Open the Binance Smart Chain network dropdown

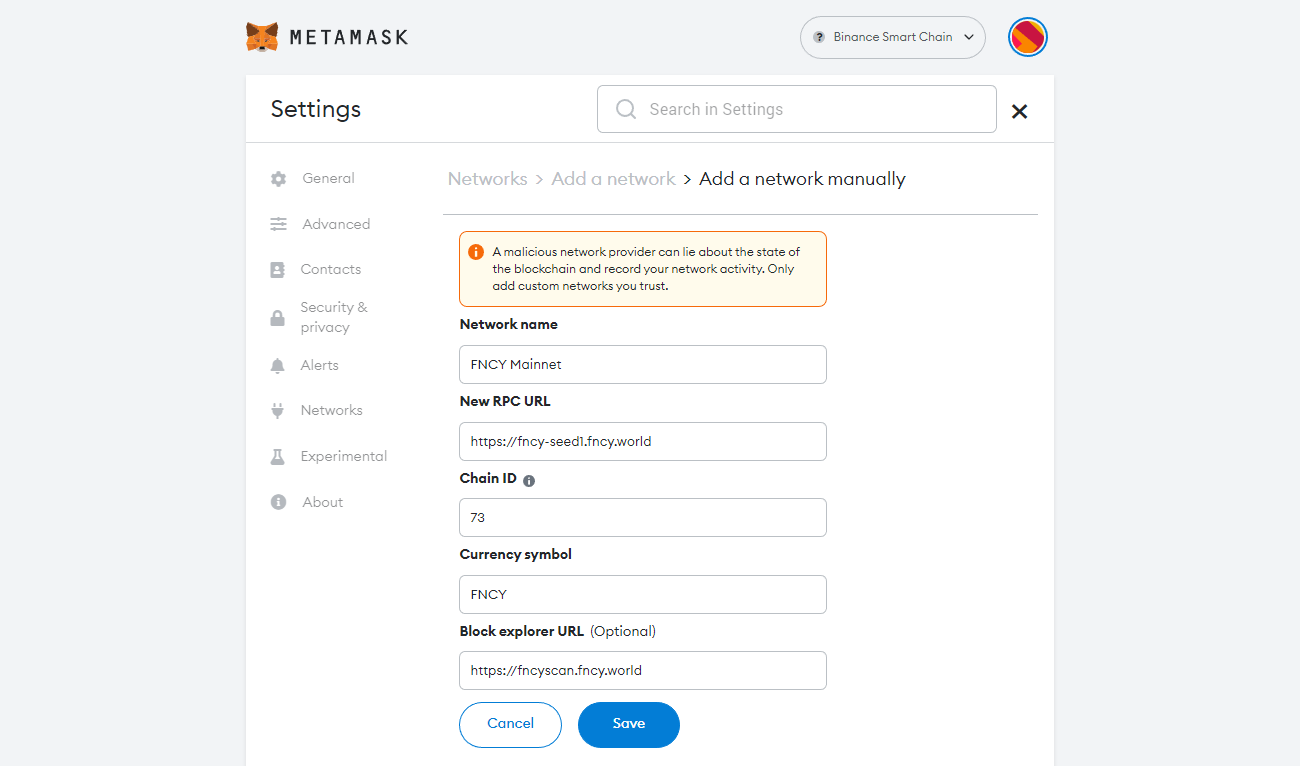click(x=892, y=37)
